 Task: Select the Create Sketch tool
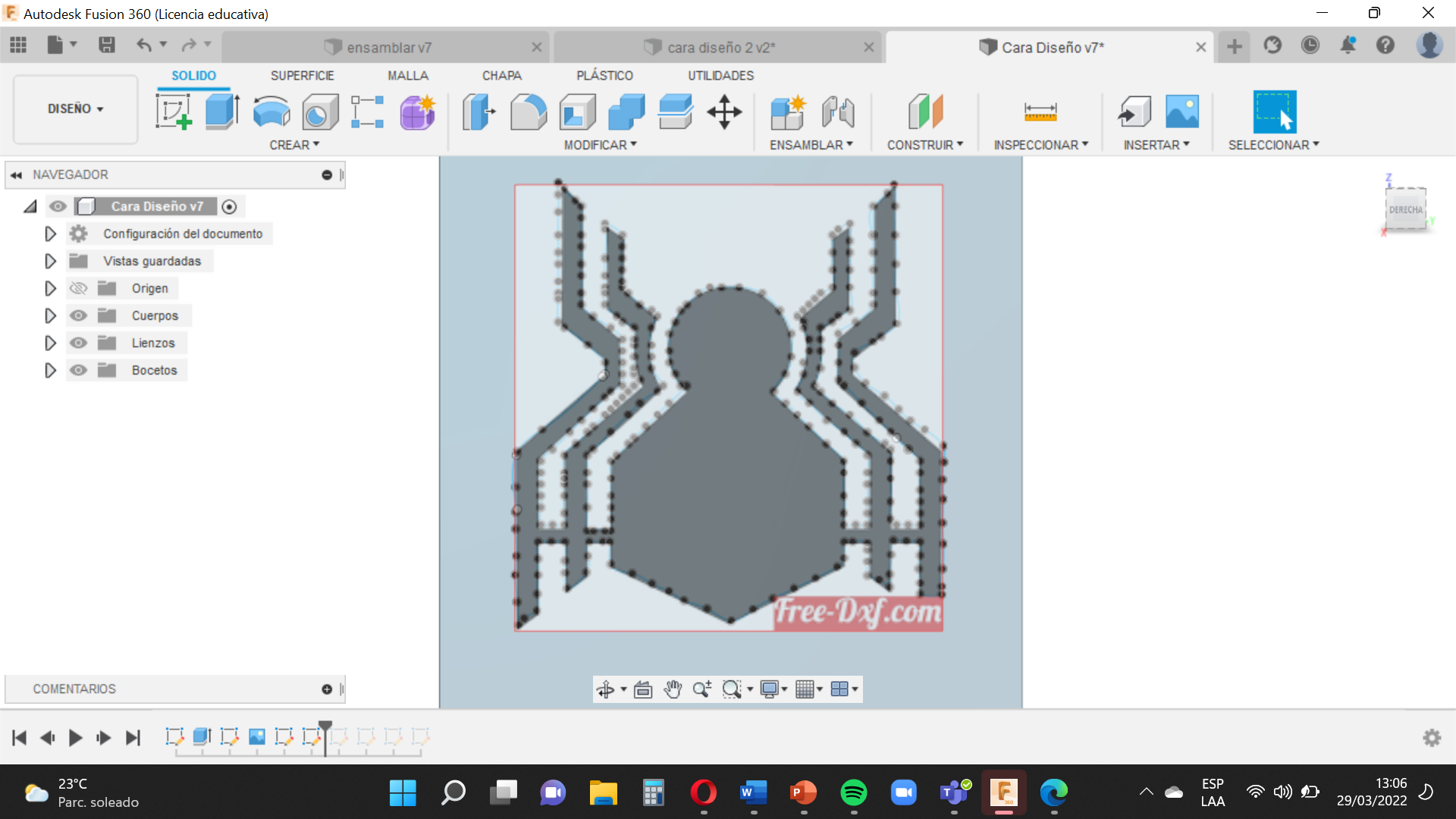click(174, 112)
